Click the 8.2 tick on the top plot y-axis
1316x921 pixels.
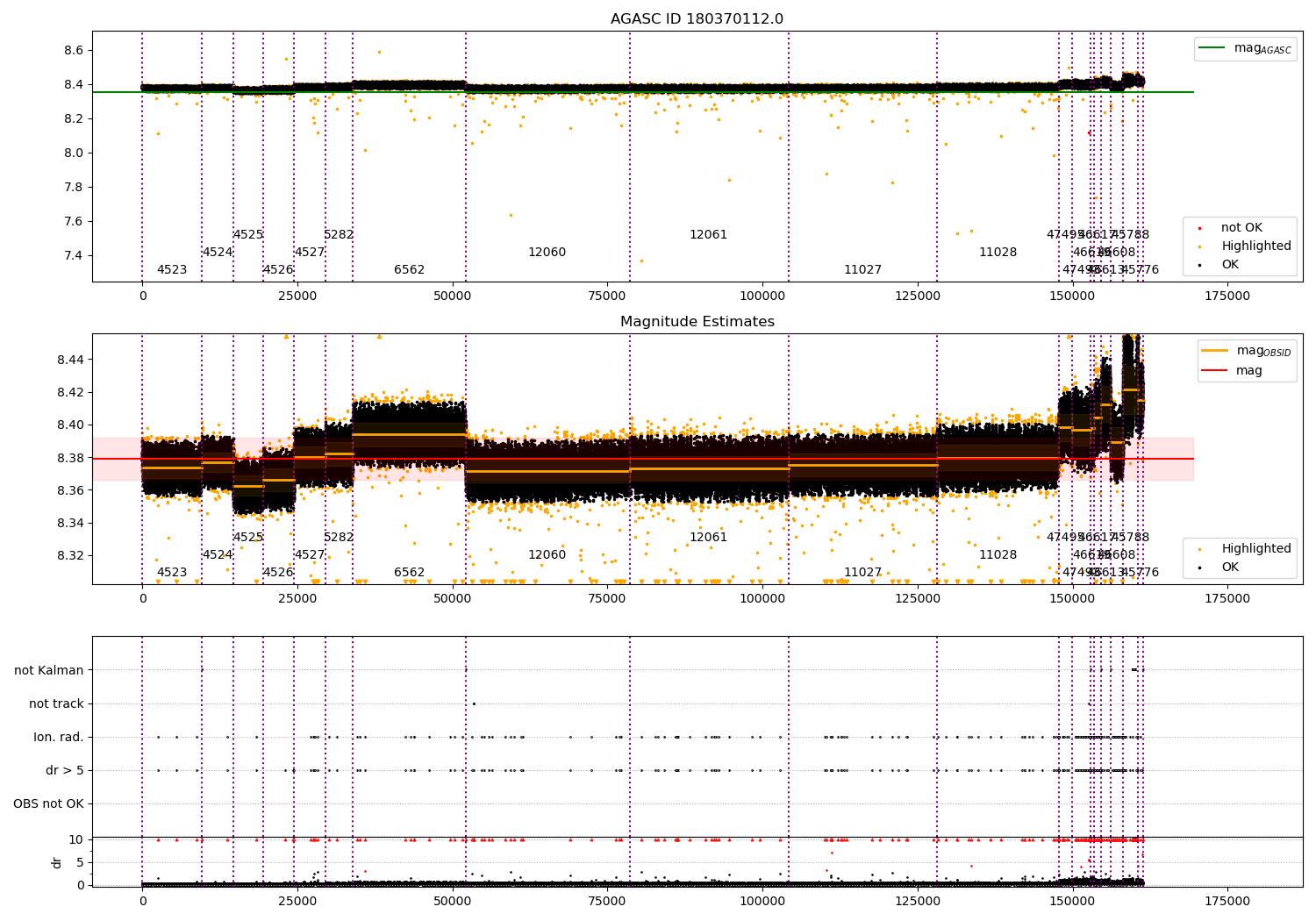[74, 119]
